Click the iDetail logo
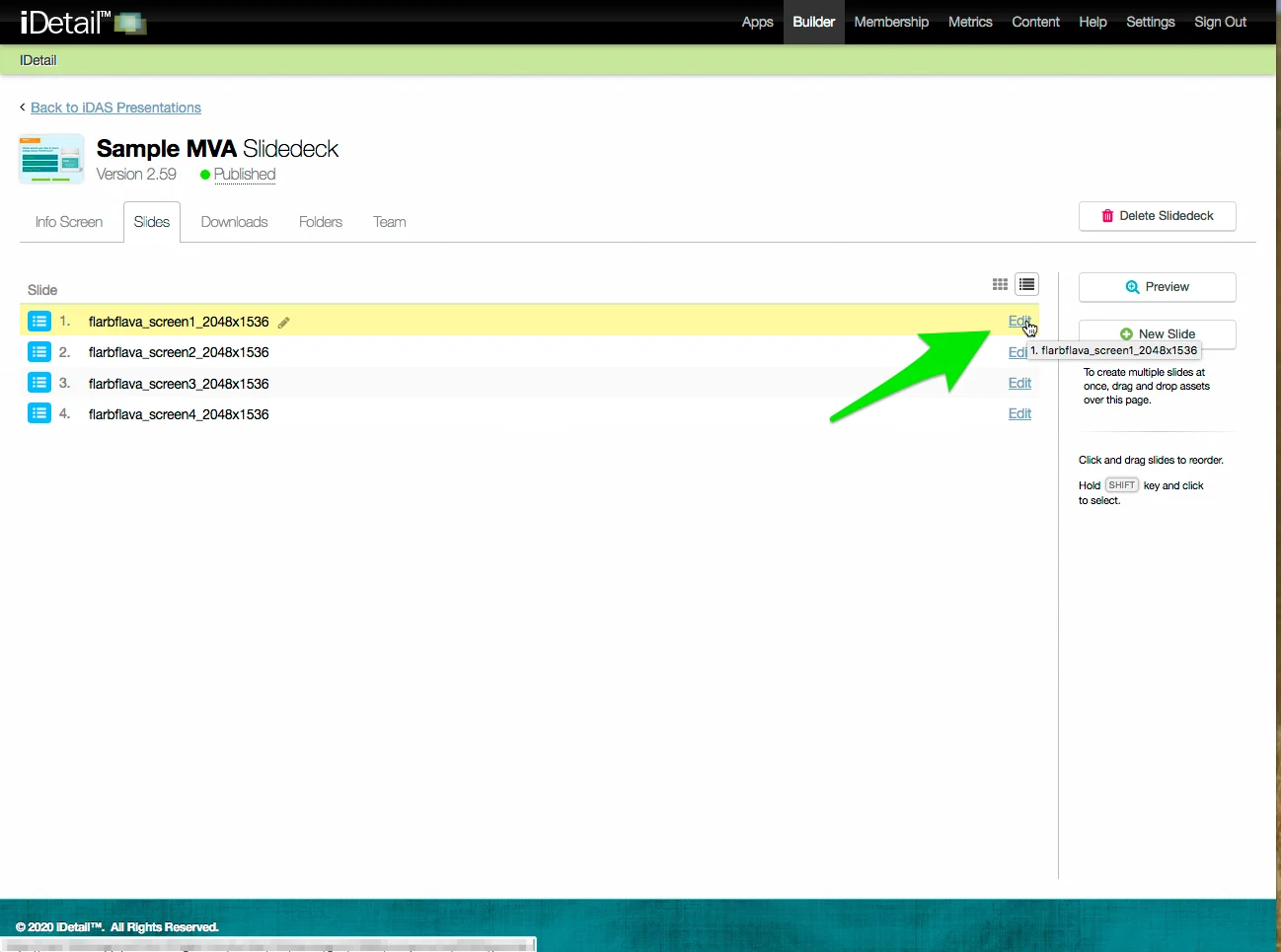 click(83, 22)
